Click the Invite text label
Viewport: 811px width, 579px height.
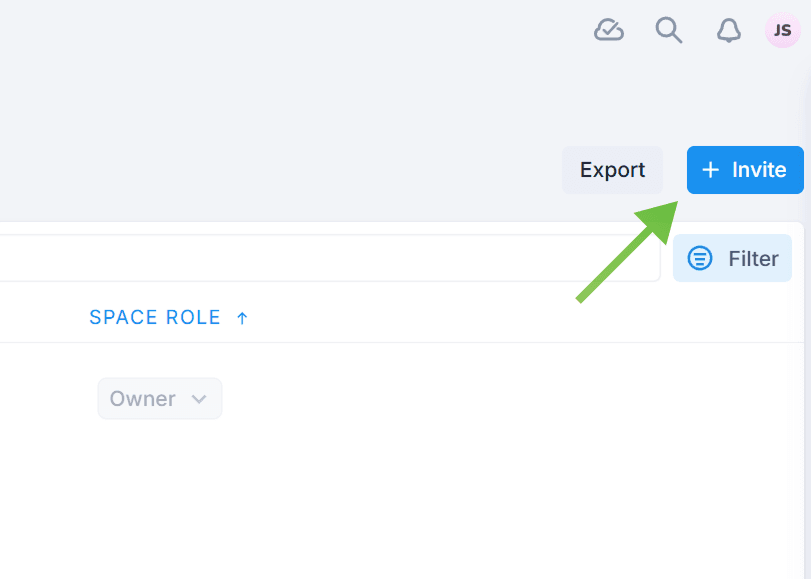[x=759, y=170]
